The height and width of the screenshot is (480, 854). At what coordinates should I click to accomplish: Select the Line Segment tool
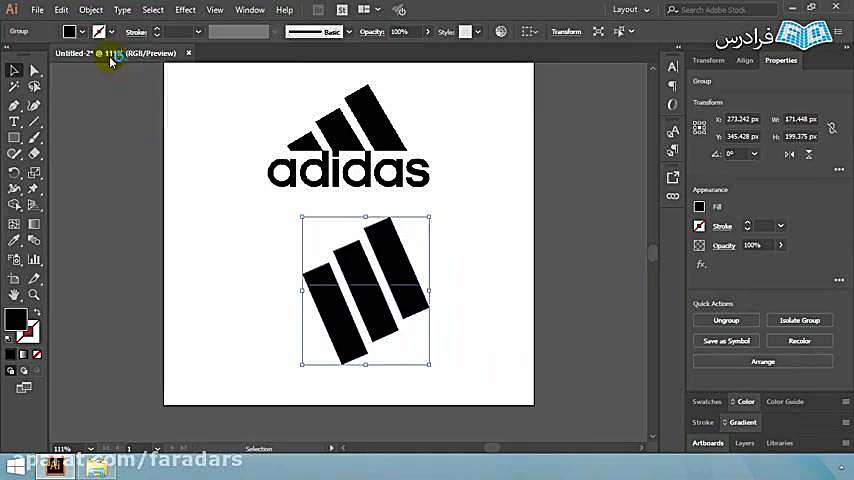34,121
